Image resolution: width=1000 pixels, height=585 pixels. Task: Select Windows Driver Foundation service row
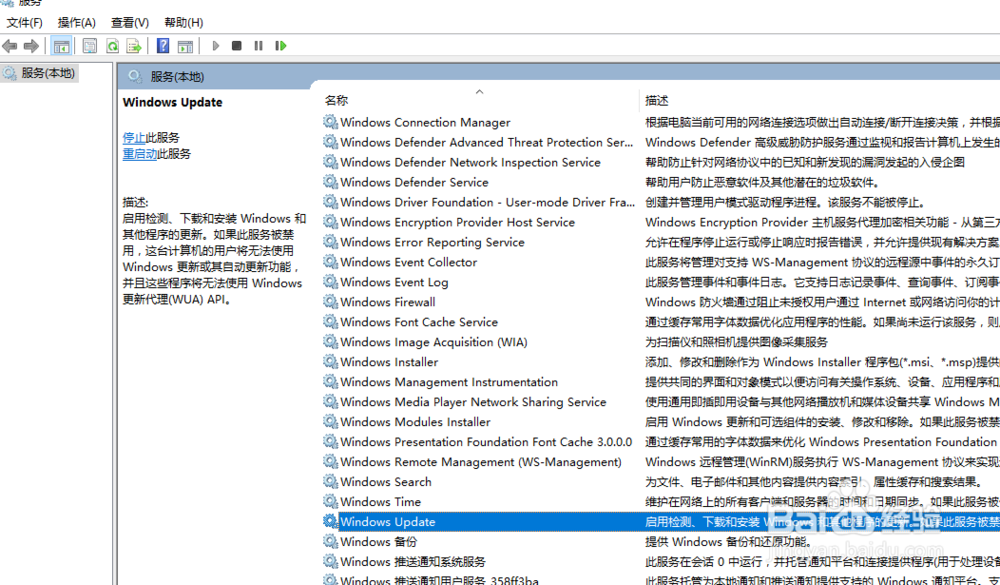pyautogui.click(x=488, y=202)
